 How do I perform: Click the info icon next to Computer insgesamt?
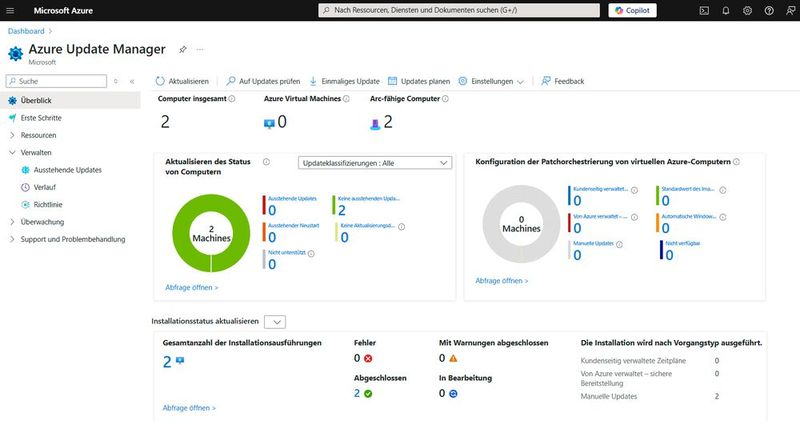pos(232,98)
